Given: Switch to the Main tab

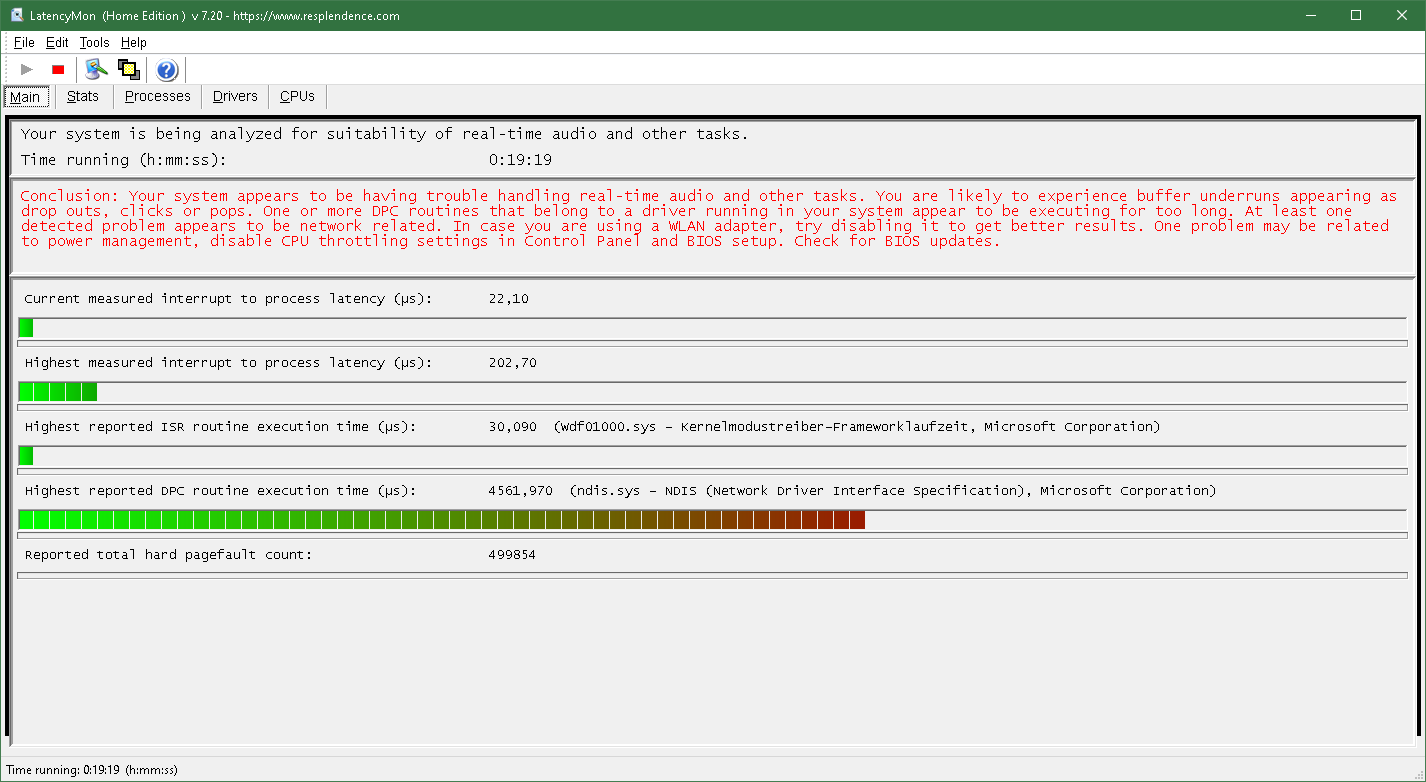Looking at the screenshot, I should click(x=25, y=97).
